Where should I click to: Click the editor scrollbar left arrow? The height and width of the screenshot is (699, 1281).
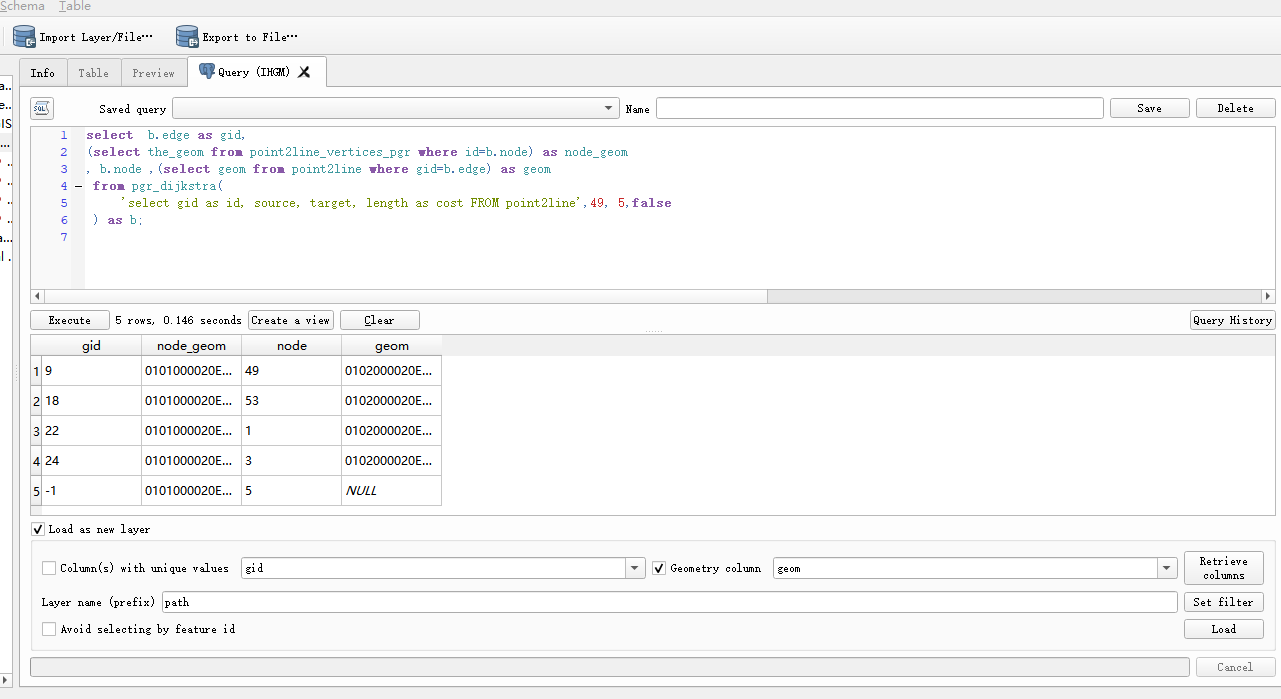[37, 296]
